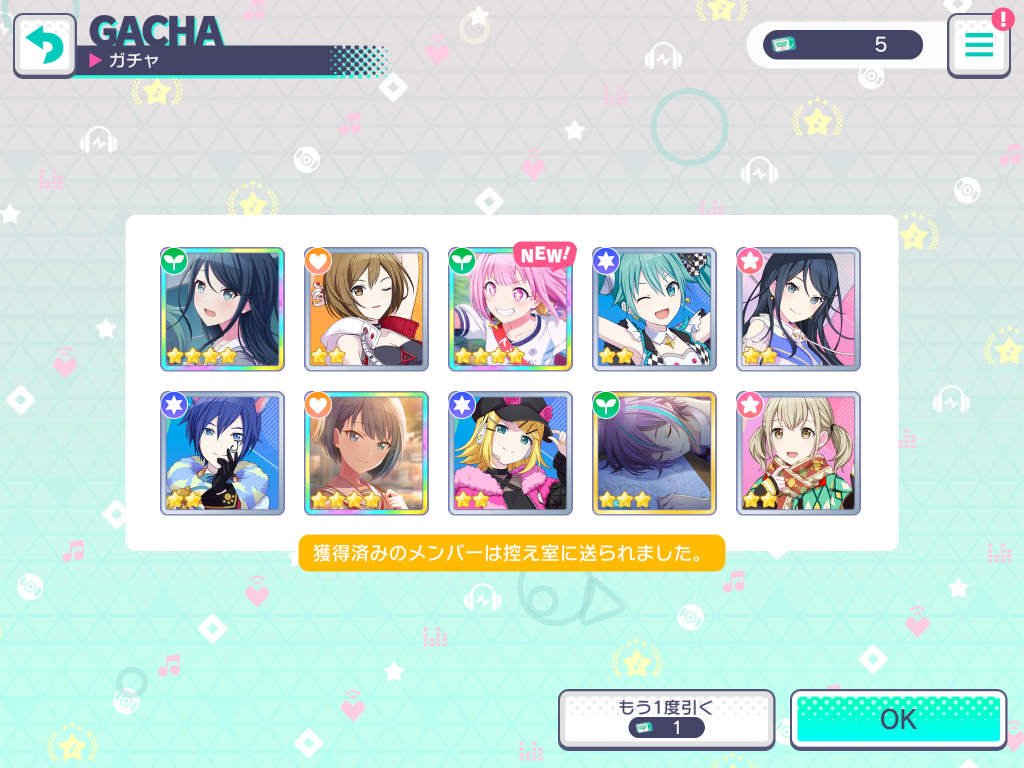Tap the orange notice about duplicate members
Screen dimensions: 1024x768
tap(511, 553)
